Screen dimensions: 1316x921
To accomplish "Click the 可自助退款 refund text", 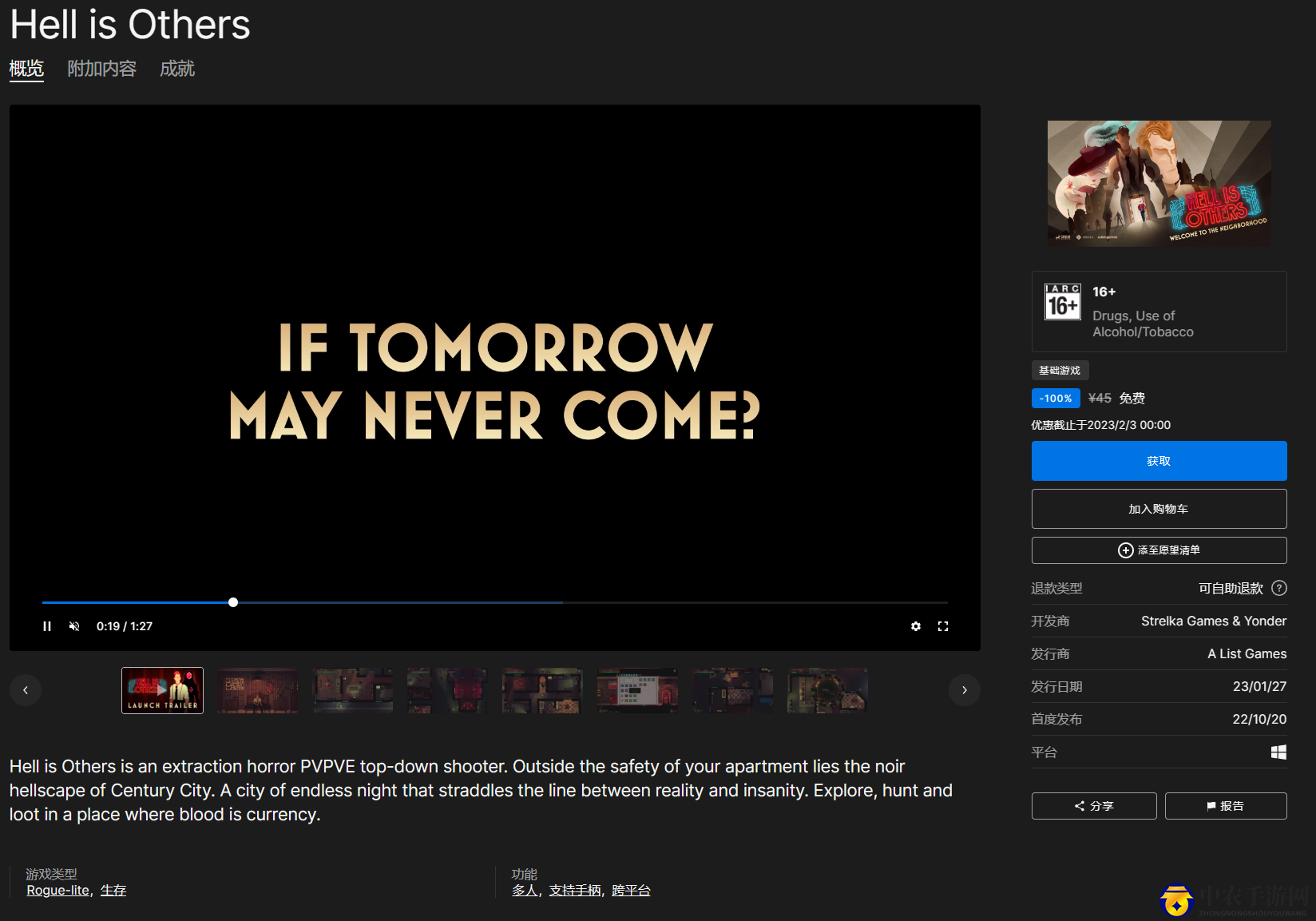I will (x=1231, y=589).
